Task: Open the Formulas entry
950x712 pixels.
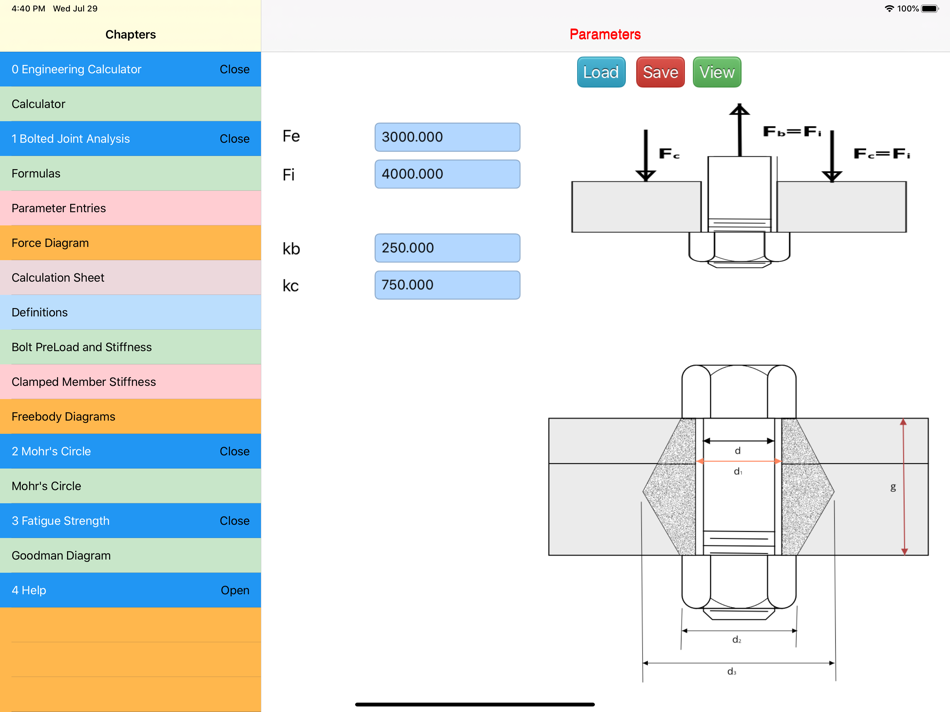Action: pos(130,173)
